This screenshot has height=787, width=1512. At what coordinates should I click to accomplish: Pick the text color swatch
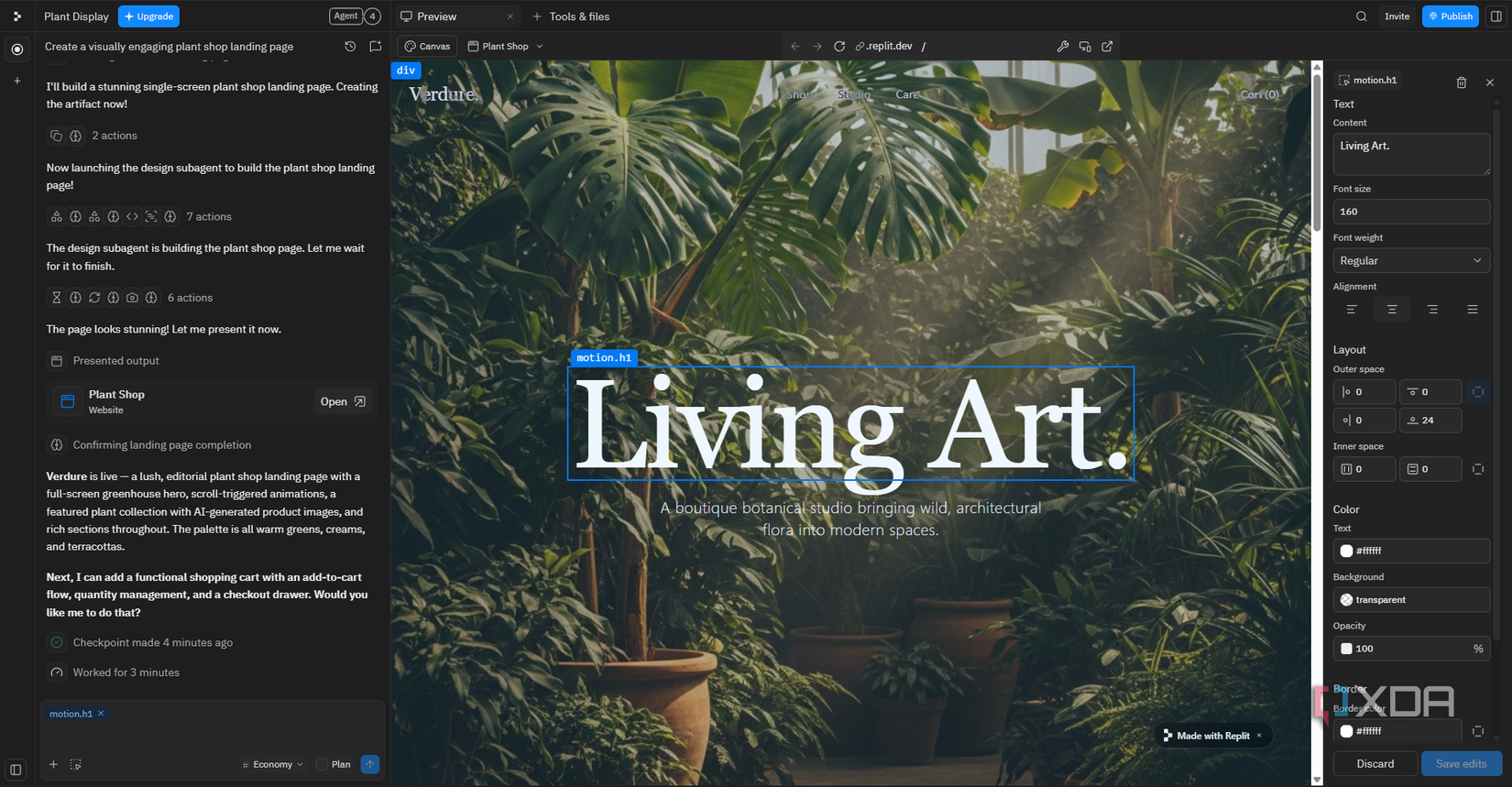coord(1346,551)
